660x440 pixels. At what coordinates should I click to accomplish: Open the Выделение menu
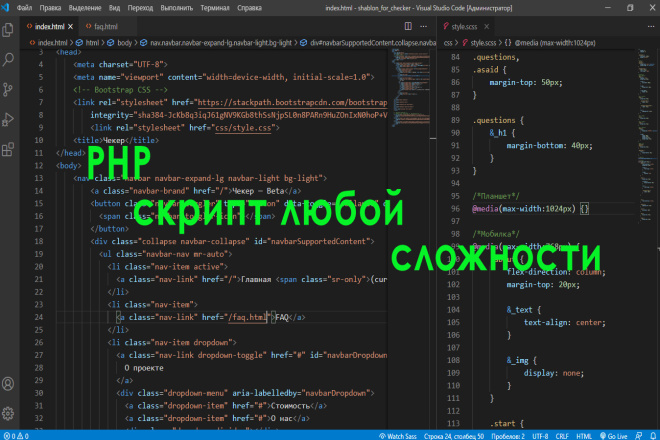85,8
